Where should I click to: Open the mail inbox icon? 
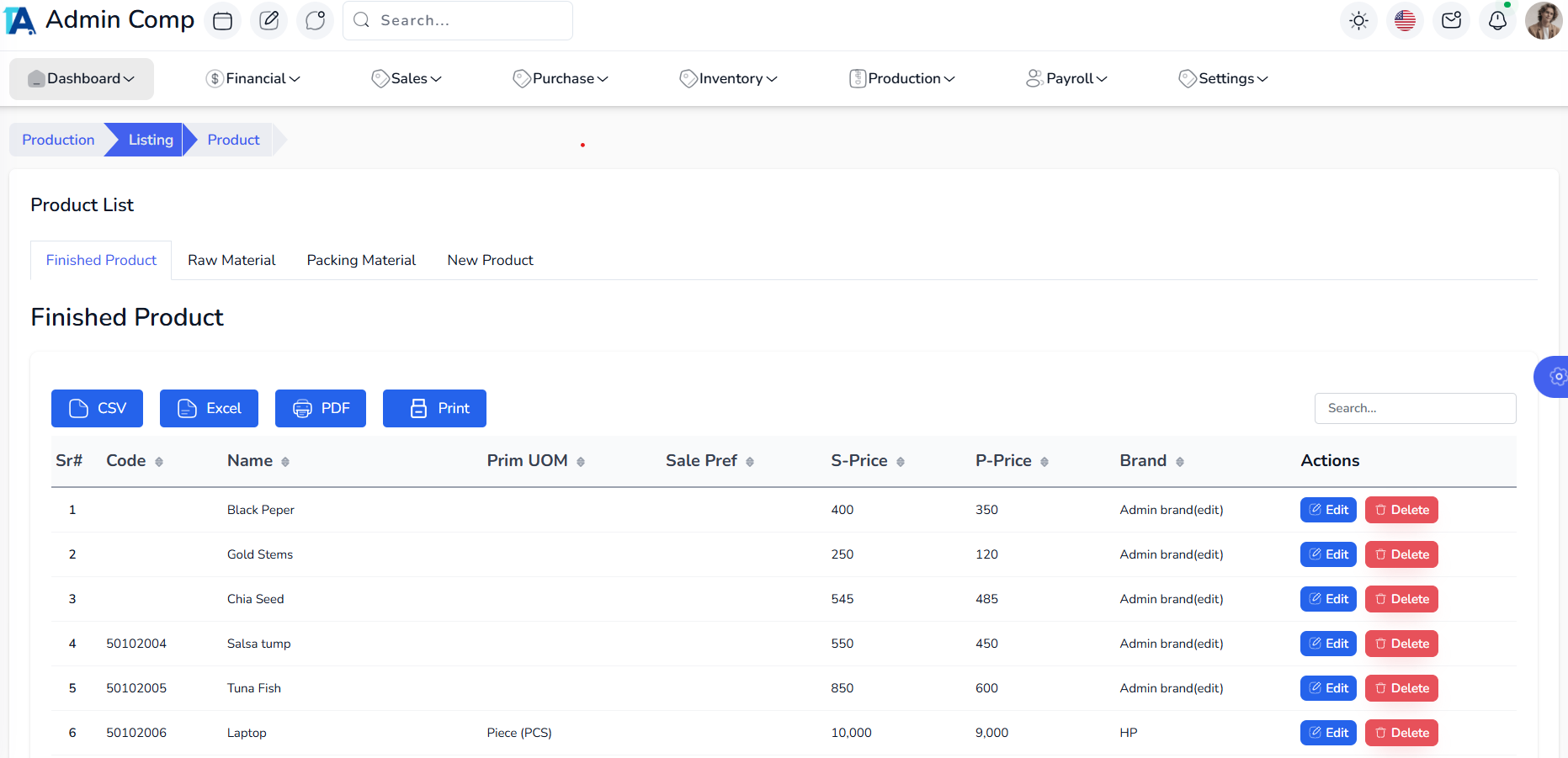coord(1451,21)
